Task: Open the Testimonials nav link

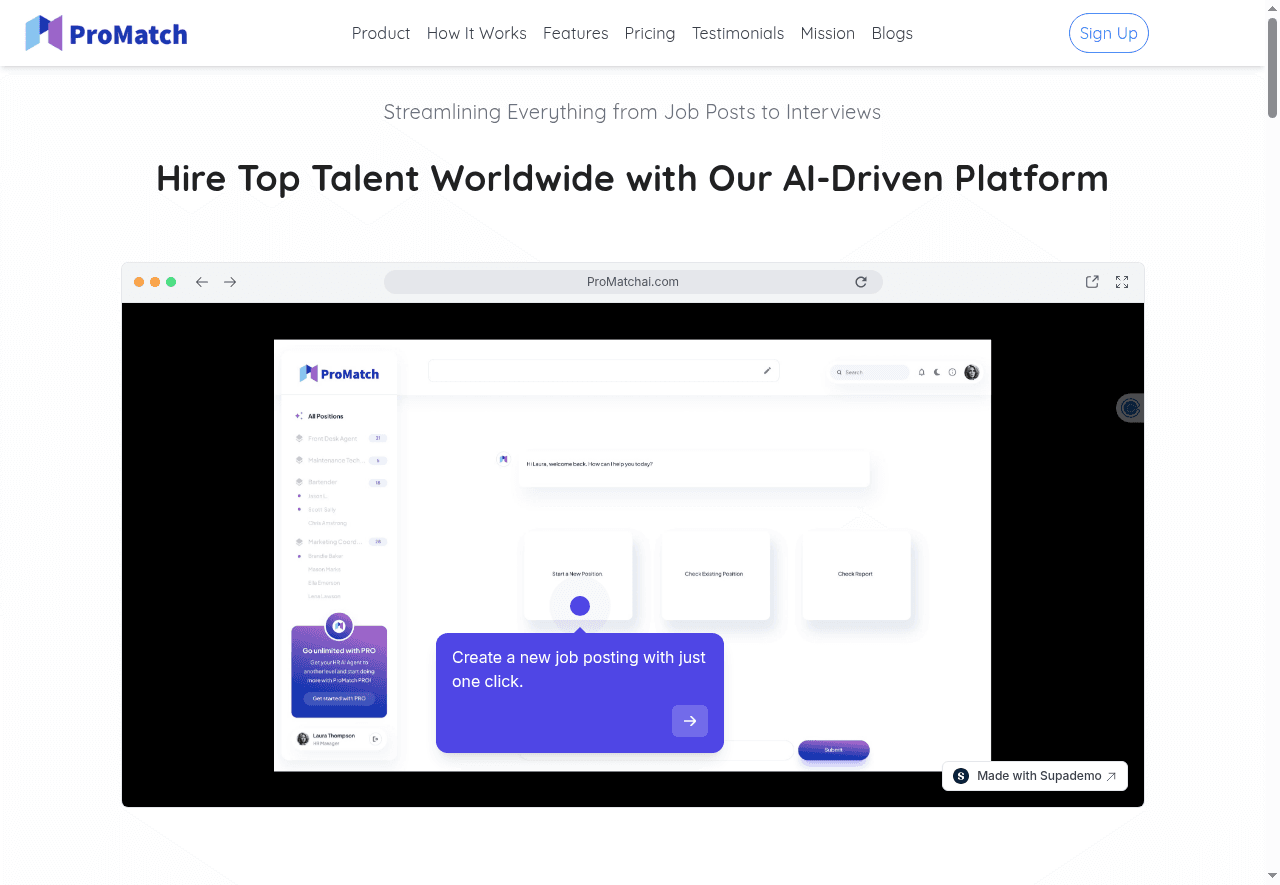Action: (738, 33)
